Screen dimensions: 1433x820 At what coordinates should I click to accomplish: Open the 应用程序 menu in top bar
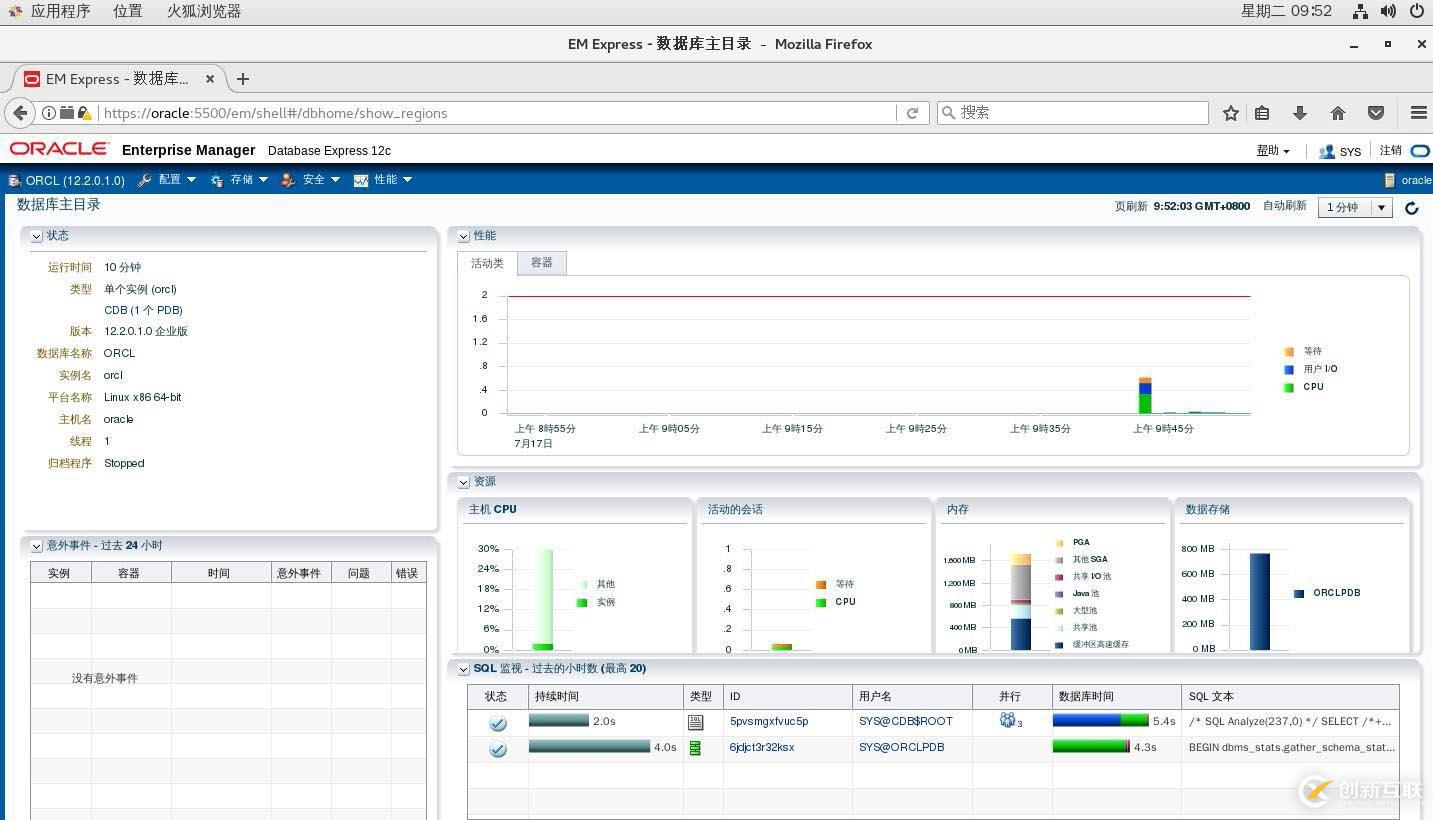[x=62, y=11]
